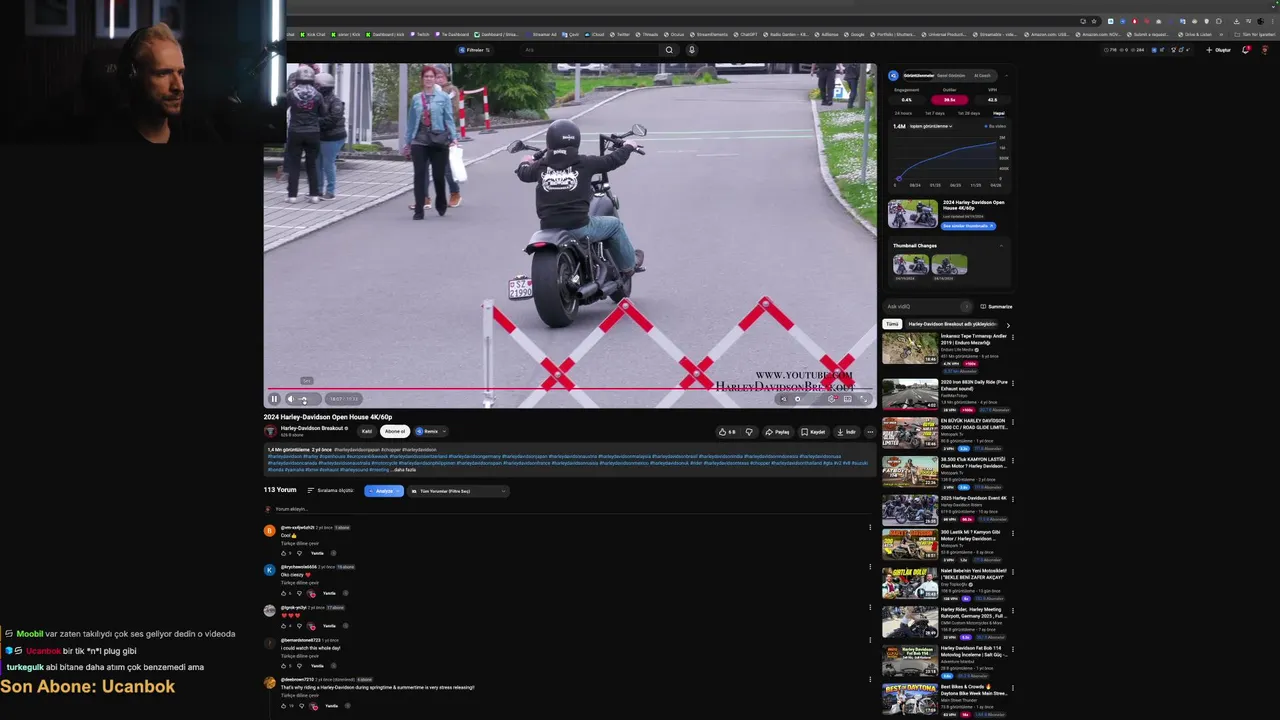1280x720 pixels.
Task: Click Oluştur create button
Action: (x=1218, y=50)
